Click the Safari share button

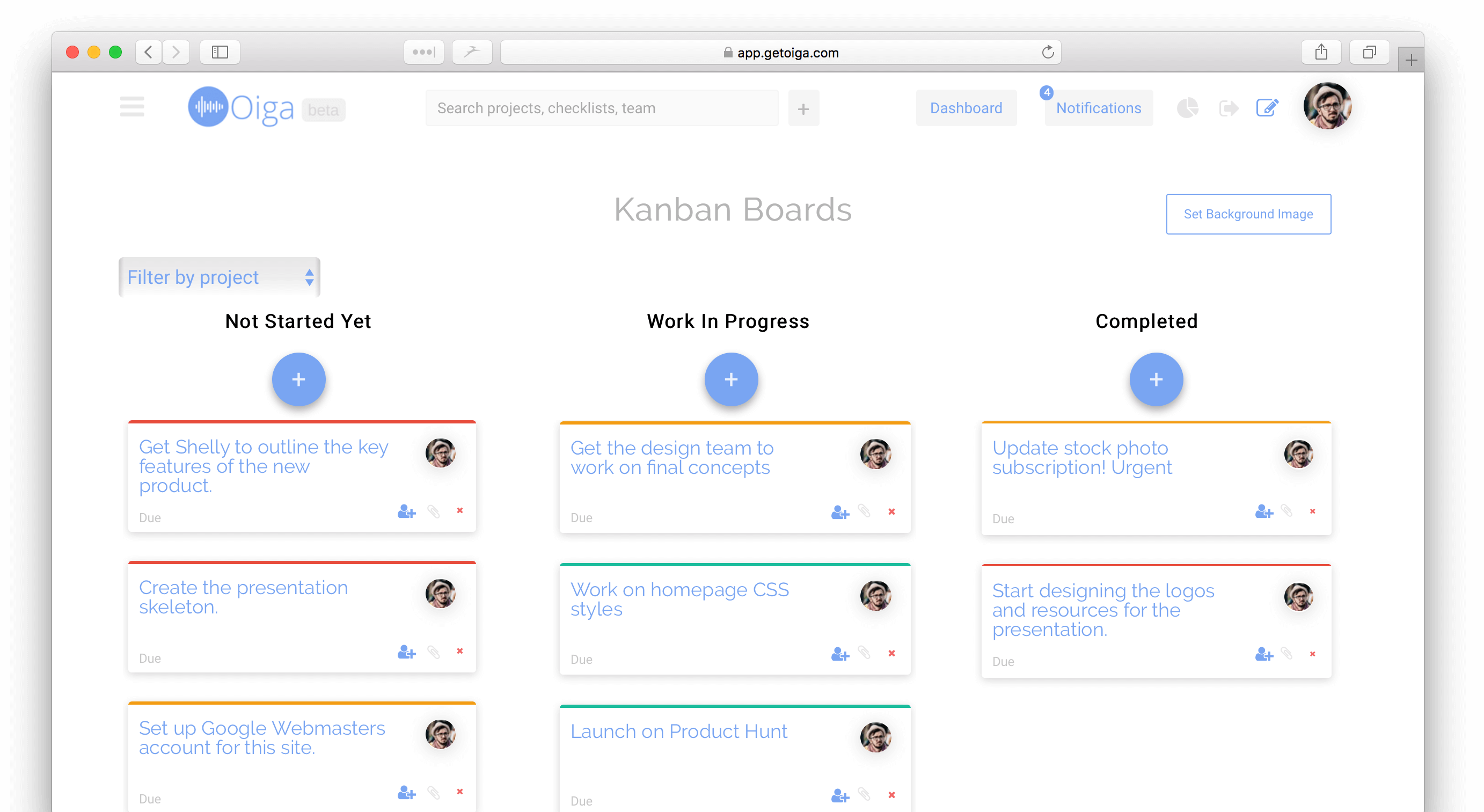coord(1321,53)
